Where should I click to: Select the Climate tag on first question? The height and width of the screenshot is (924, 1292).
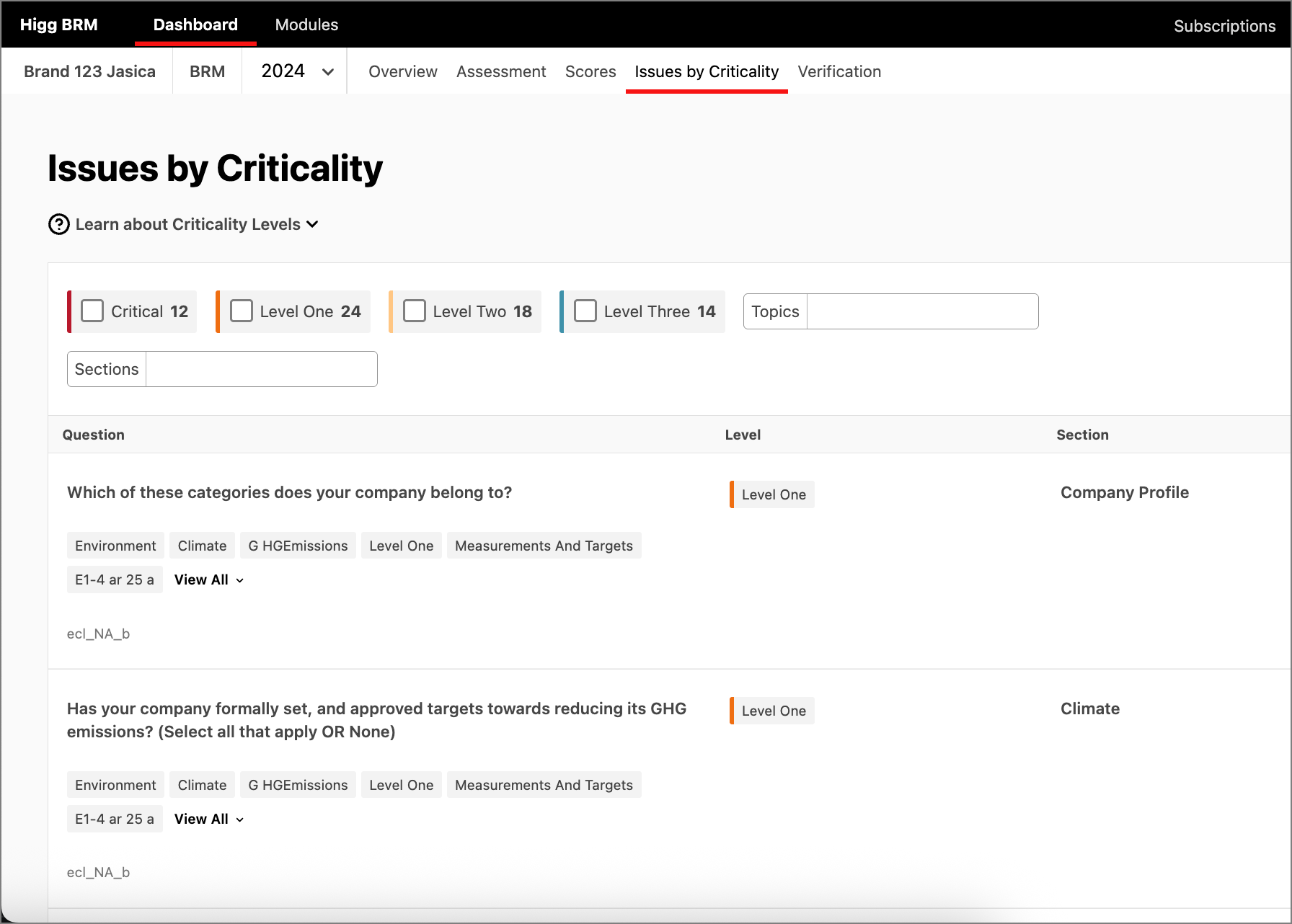(x=202, y=546)
